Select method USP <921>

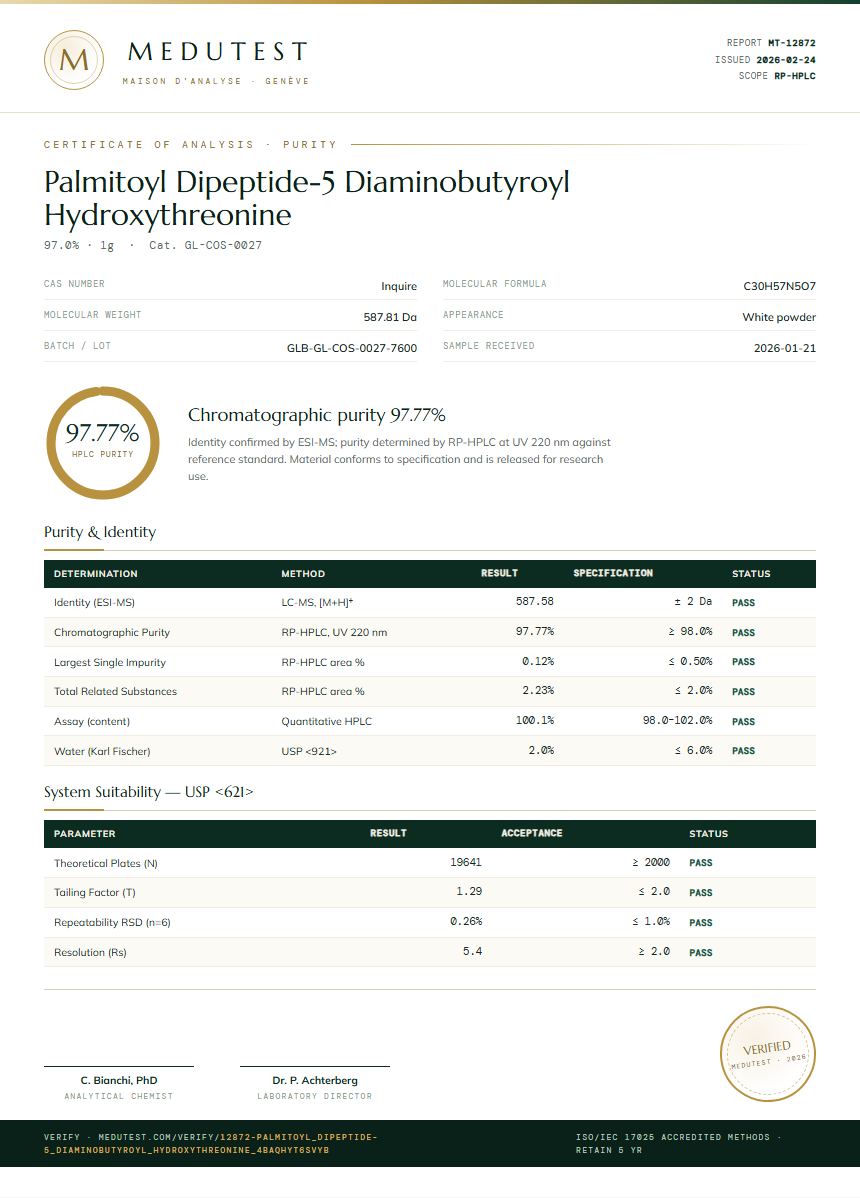pyautogui.click(x=309, y=751)
